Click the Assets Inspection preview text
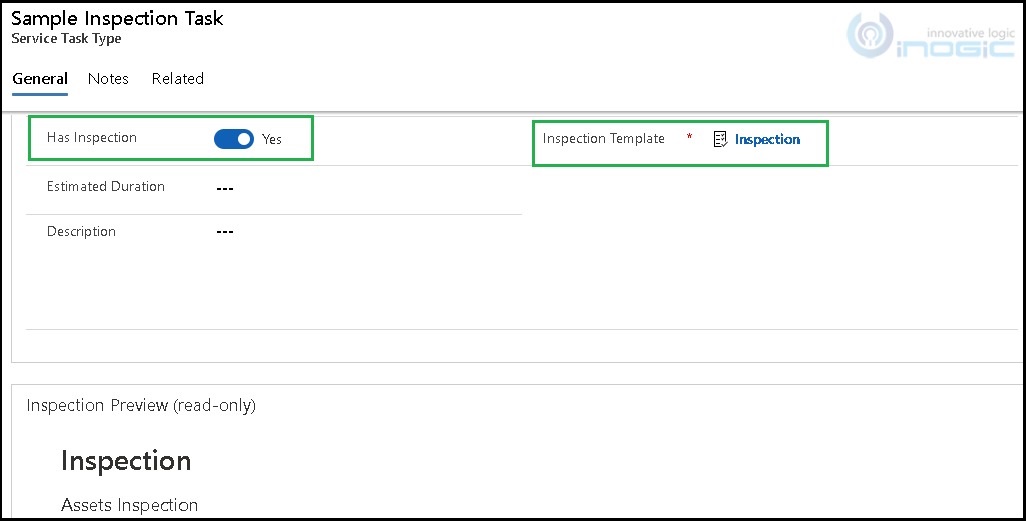 point(130,505)
